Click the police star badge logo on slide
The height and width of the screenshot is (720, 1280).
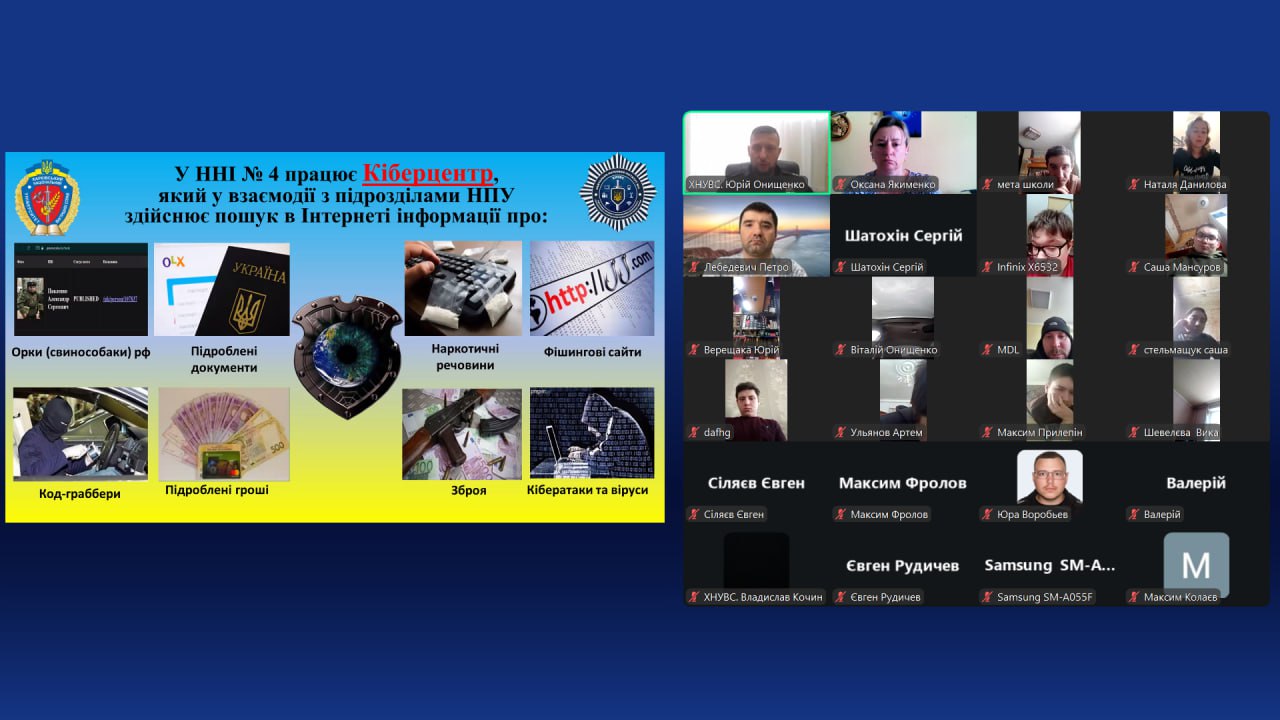point(617,192)
